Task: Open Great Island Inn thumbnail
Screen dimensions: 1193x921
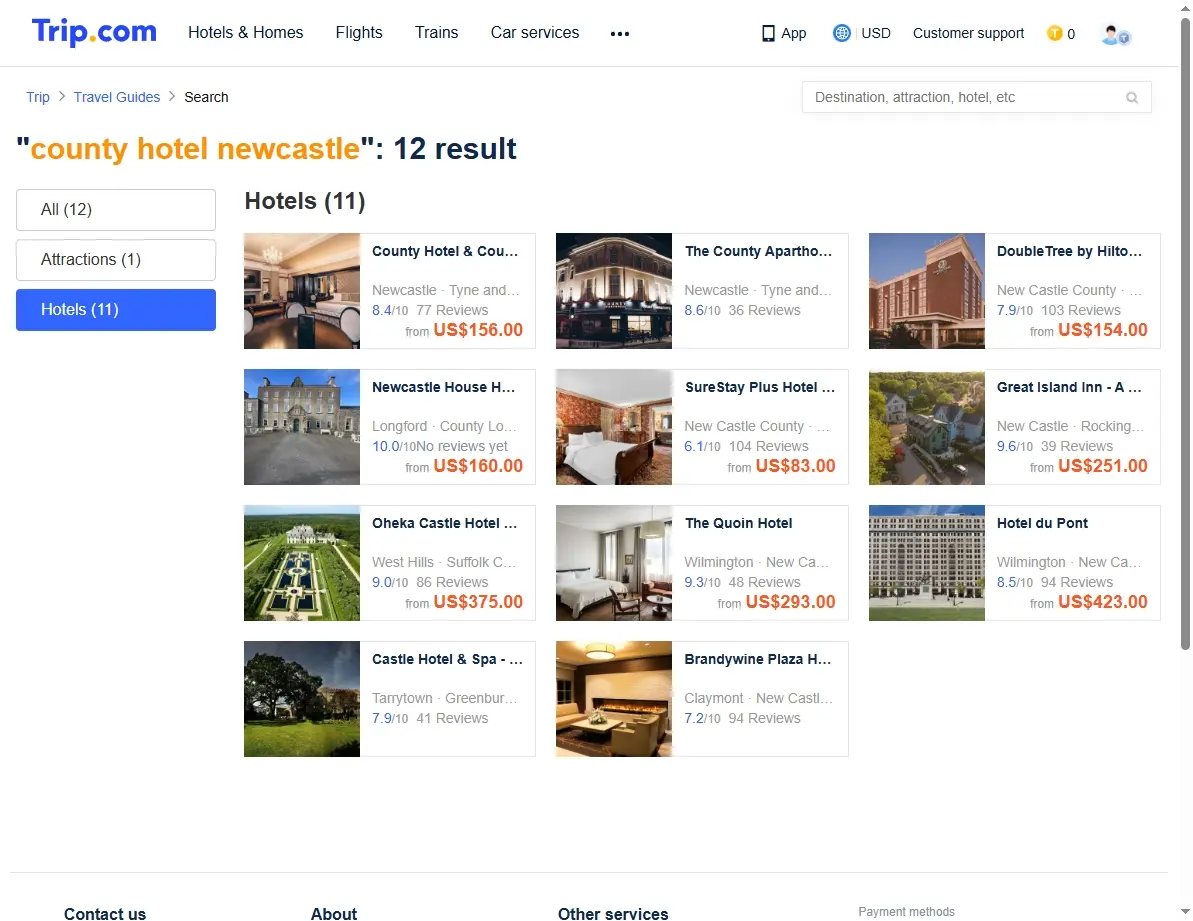Action: click(x=926, y=427)
